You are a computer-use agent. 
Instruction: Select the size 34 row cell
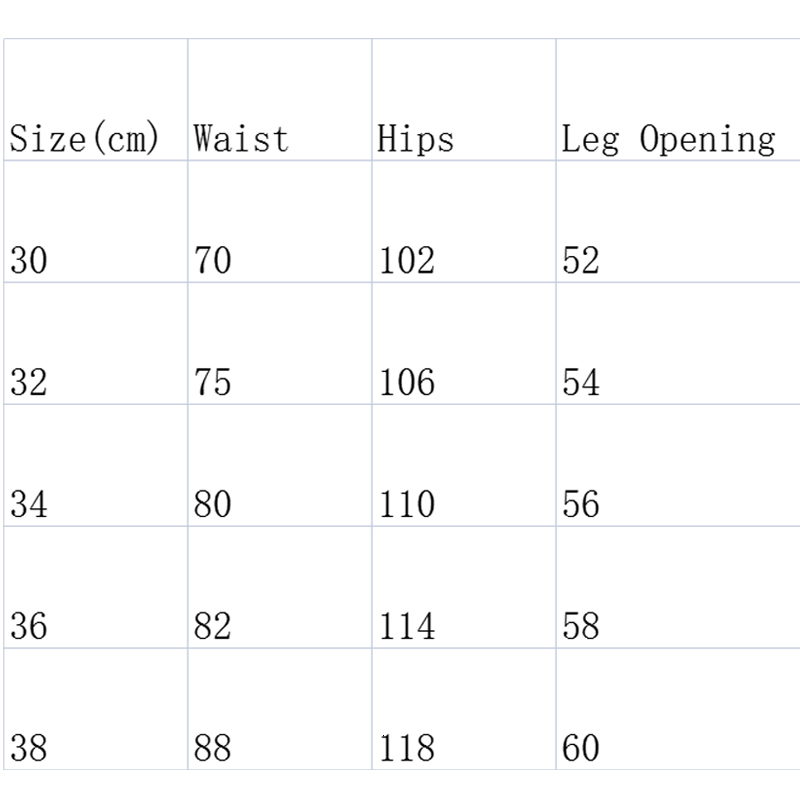coord(28,505)
